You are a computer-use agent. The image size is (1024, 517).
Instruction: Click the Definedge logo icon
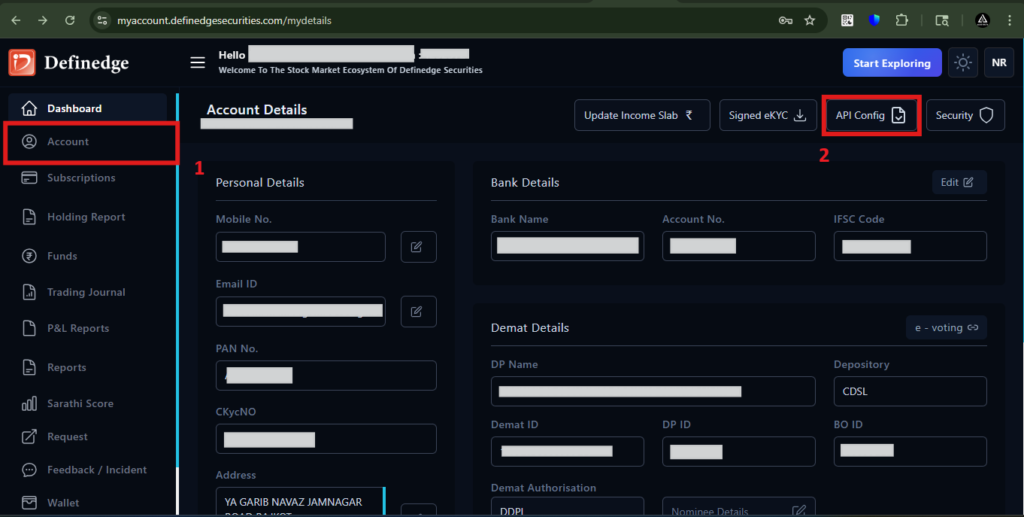(22, 63)
